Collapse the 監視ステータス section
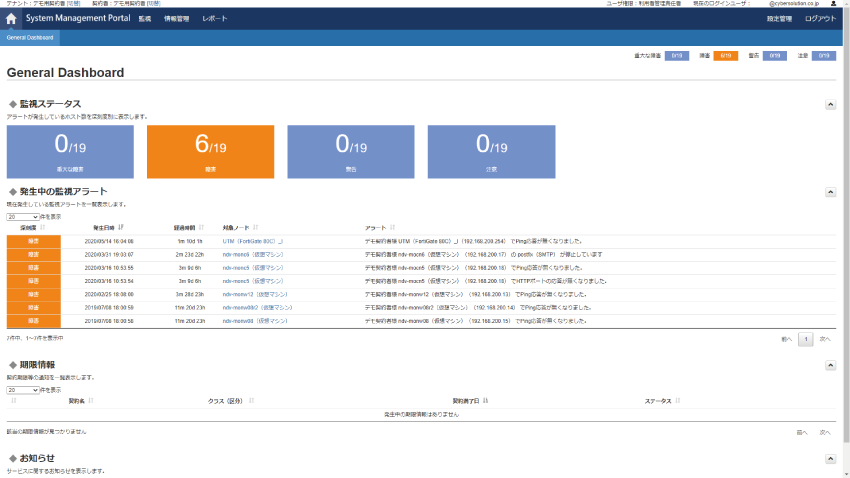850x478 pixels. [830, 105]
